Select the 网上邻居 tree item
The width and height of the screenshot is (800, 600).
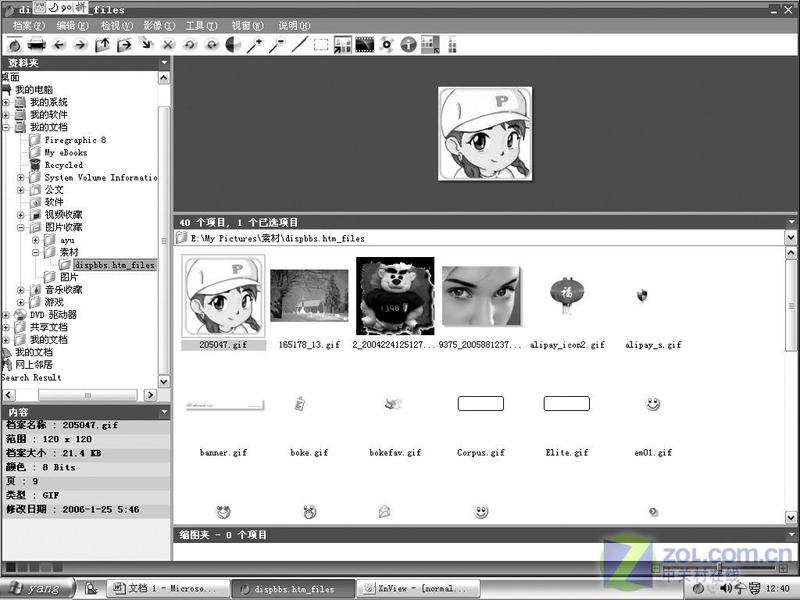click(x=34, y=364)
